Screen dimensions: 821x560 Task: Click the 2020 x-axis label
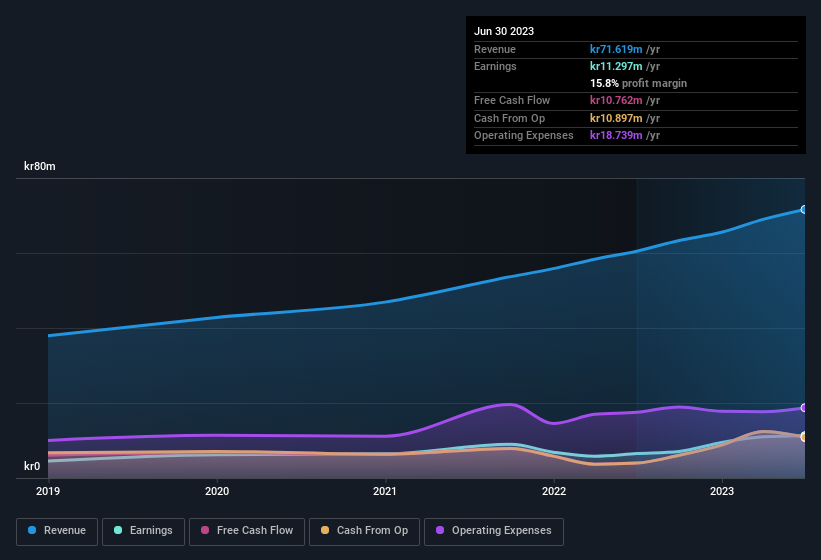217,491
